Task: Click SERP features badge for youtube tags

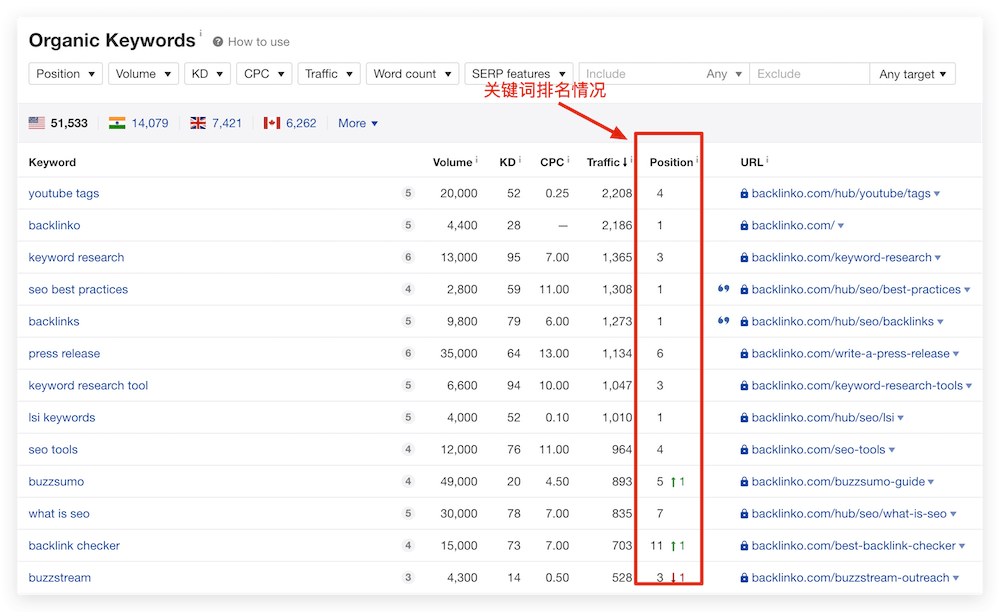Action: pos(407,193)
